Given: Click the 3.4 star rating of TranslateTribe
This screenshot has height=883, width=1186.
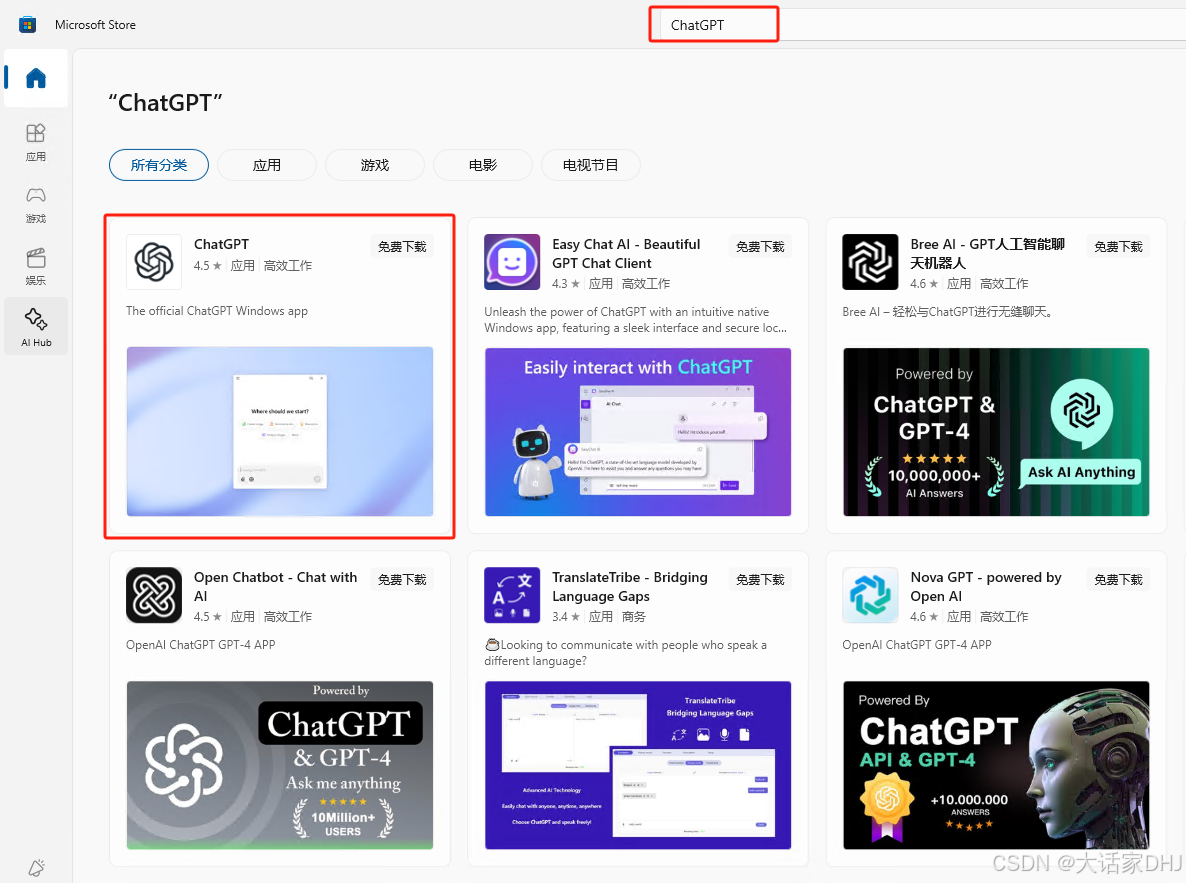Looking at the screenshot, I should [x=566, y=617].
